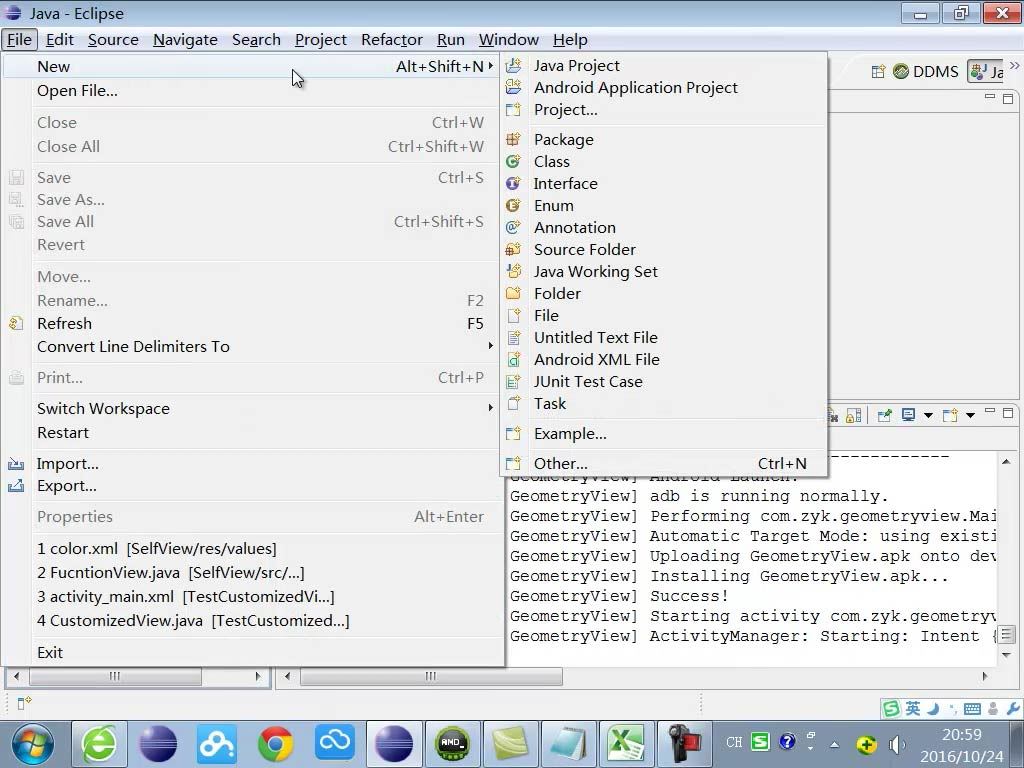This screenshot has height=768, width=1024.
Task: Click the Windows Start button
Action: (x=33, y=743)
